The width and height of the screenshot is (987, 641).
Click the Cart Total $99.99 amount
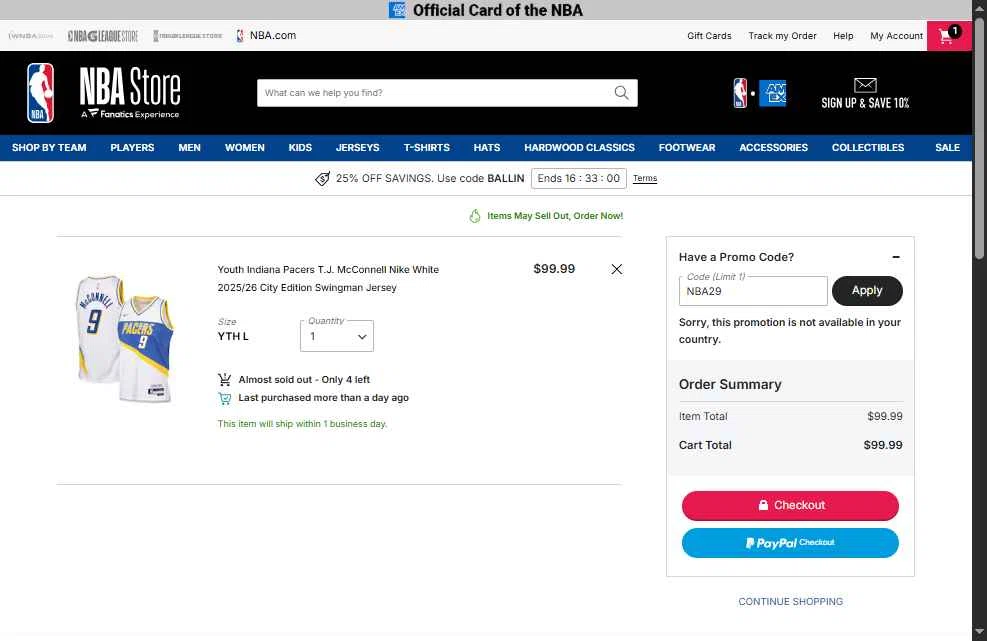tap(883, 445)
